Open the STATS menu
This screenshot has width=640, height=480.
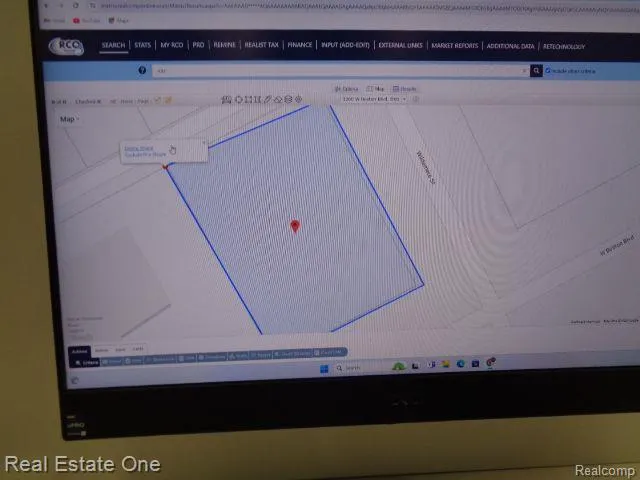(x=142, y=46)
